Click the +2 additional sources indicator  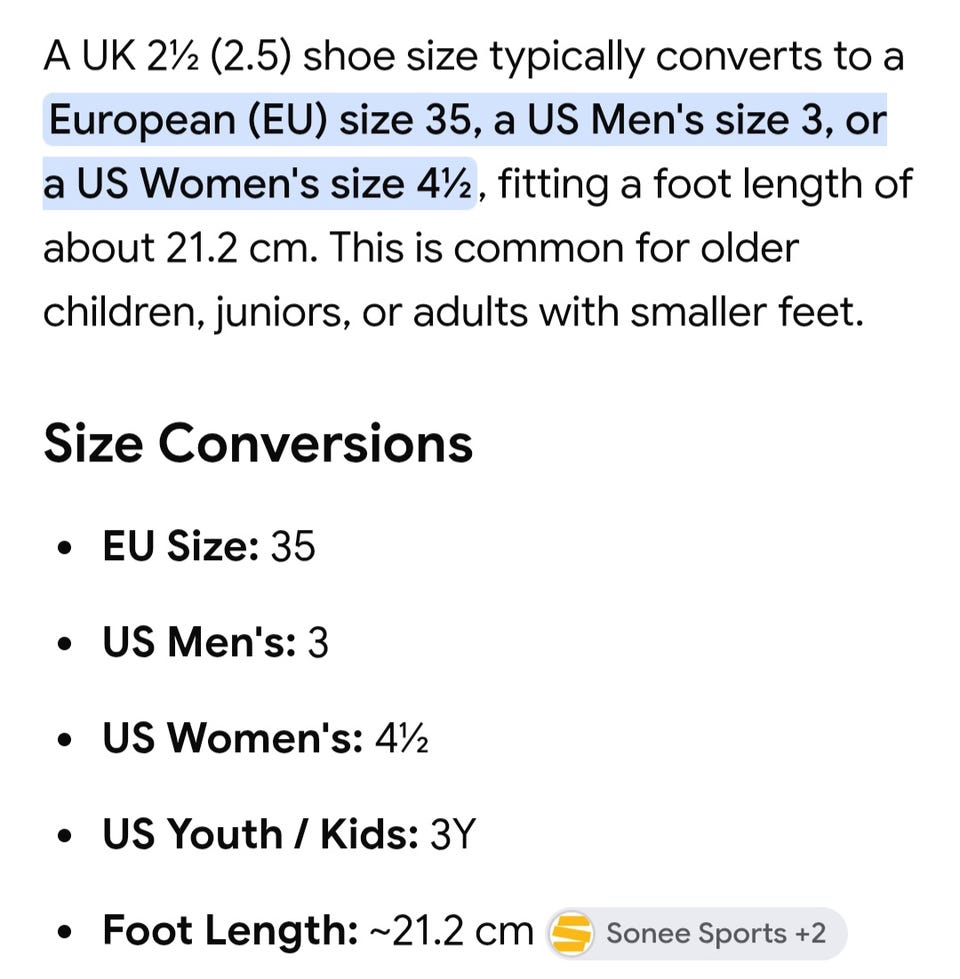click(x=810, y=933)
